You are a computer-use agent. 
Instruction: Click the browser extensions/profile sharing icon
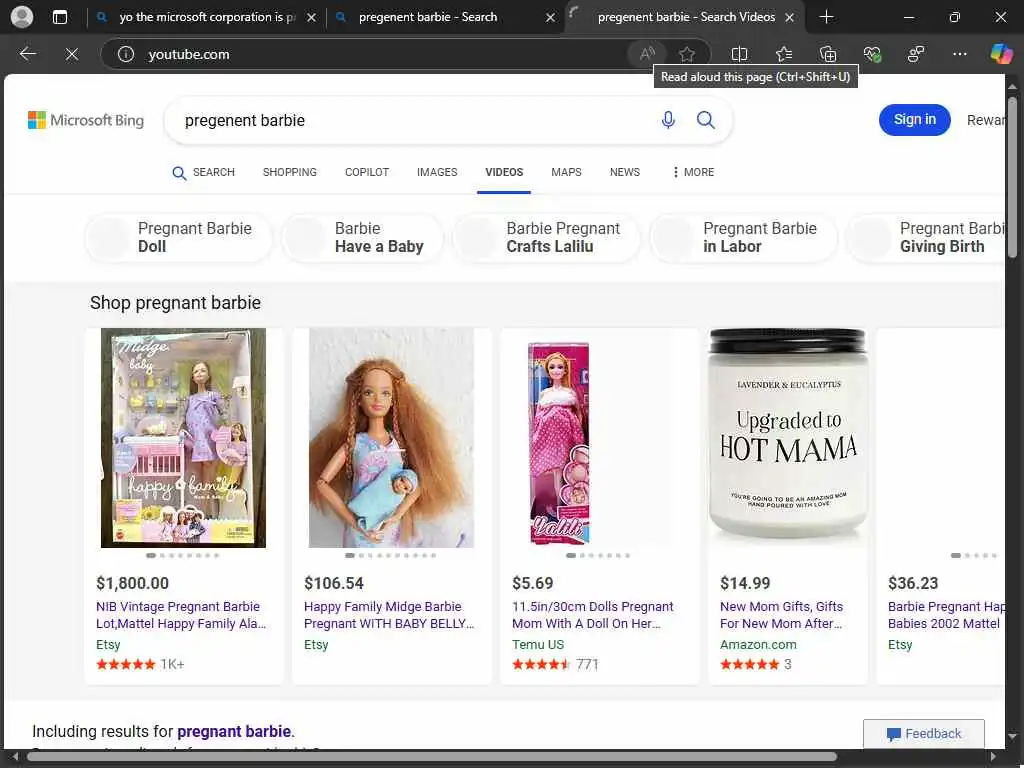[x=916, y=54]
